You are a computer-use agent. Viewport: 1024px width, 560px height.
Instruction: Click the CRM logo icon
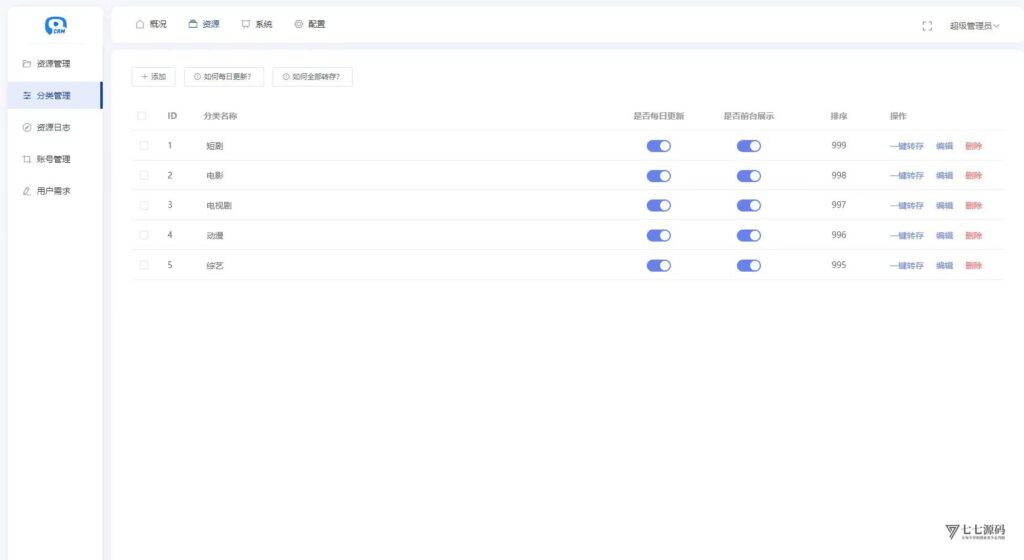click(56, 25)
